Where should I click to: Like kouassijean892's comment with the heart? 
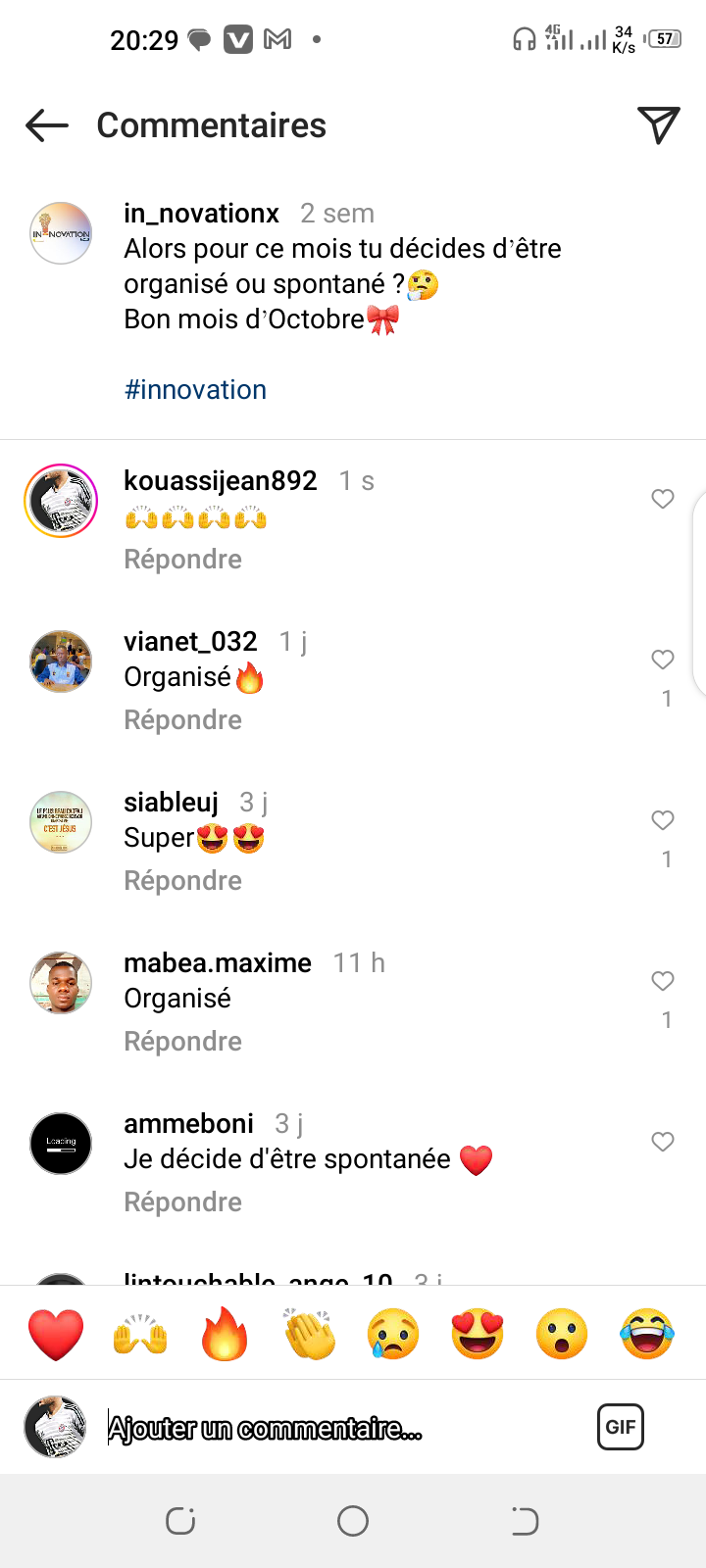click(x=663, y=499)
